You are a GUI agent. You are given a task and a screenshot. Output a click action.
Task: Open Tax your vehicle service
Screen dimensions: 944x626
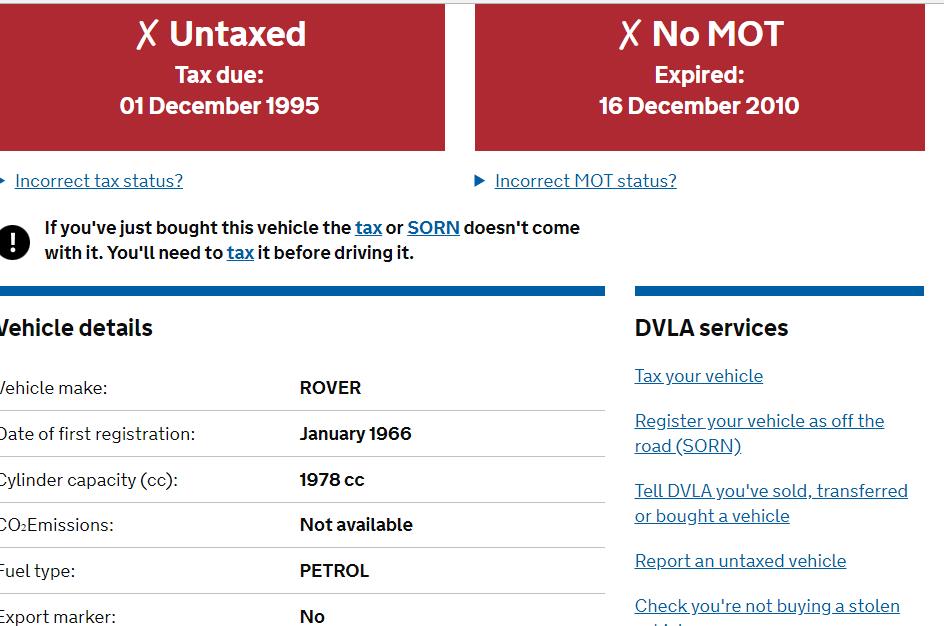point(698,376)
